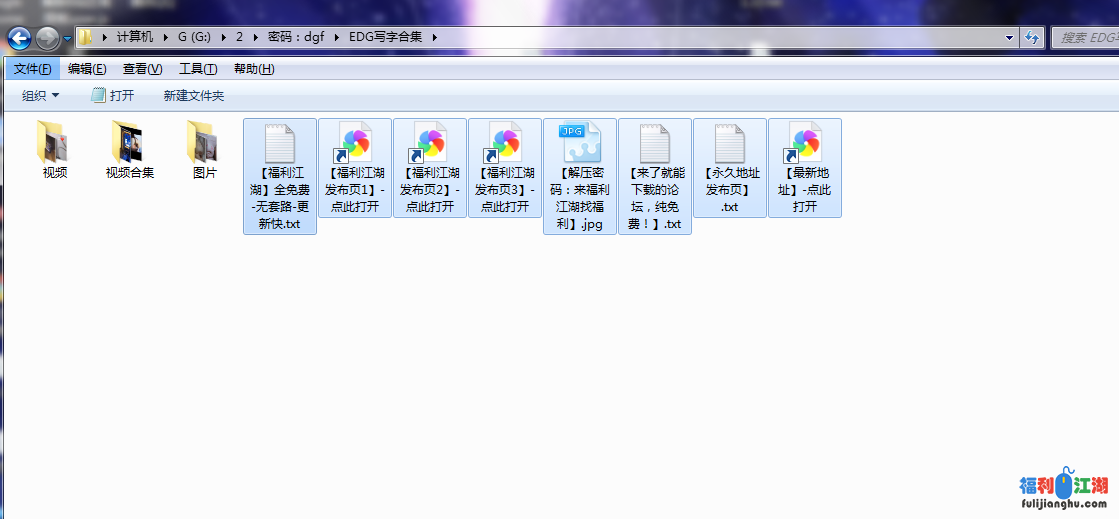Click the Back navigation arrow
The width and height of the screenshot is (1119, 519).
(19, 39)
